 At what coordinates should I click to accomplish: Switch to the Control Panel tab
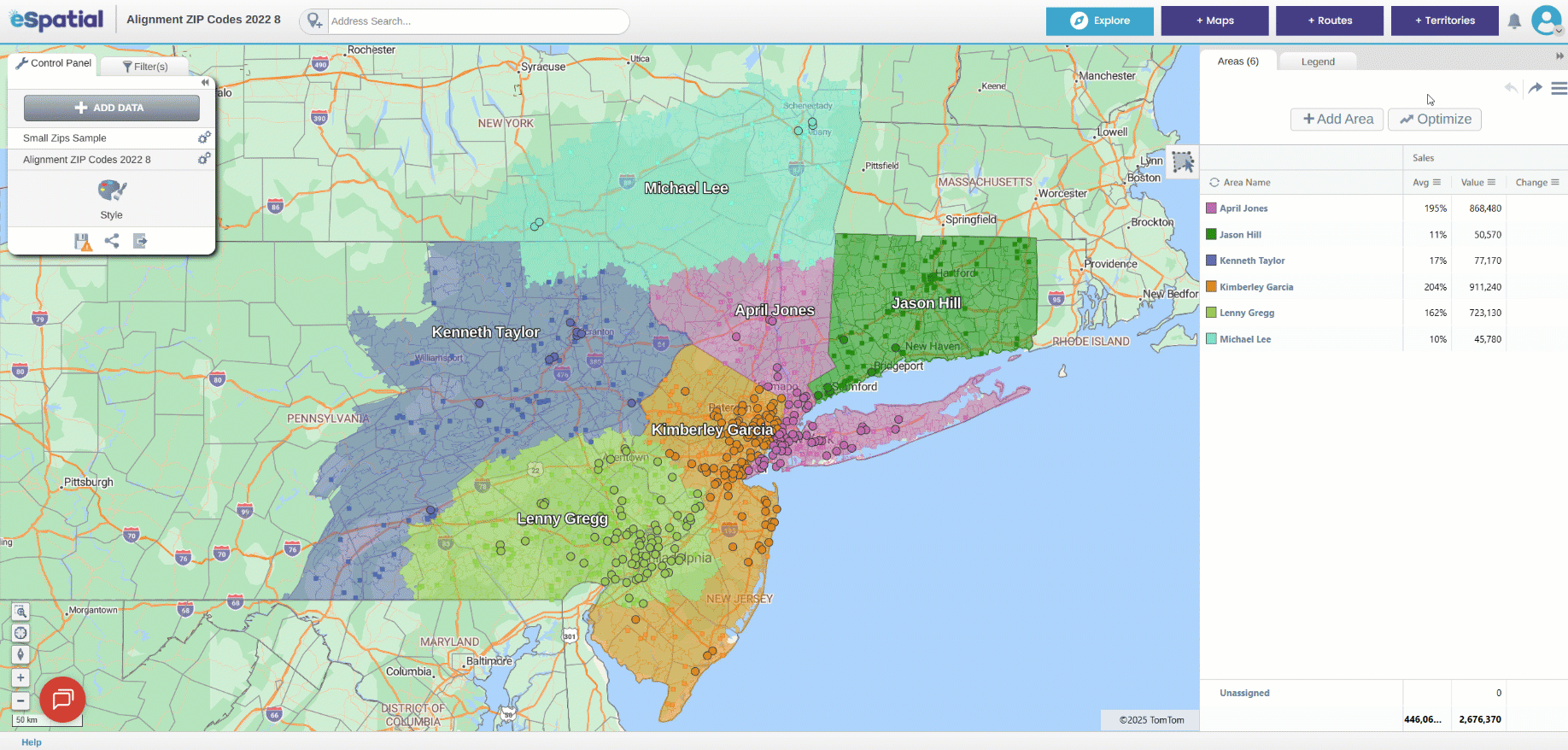(x=53, y=63)
